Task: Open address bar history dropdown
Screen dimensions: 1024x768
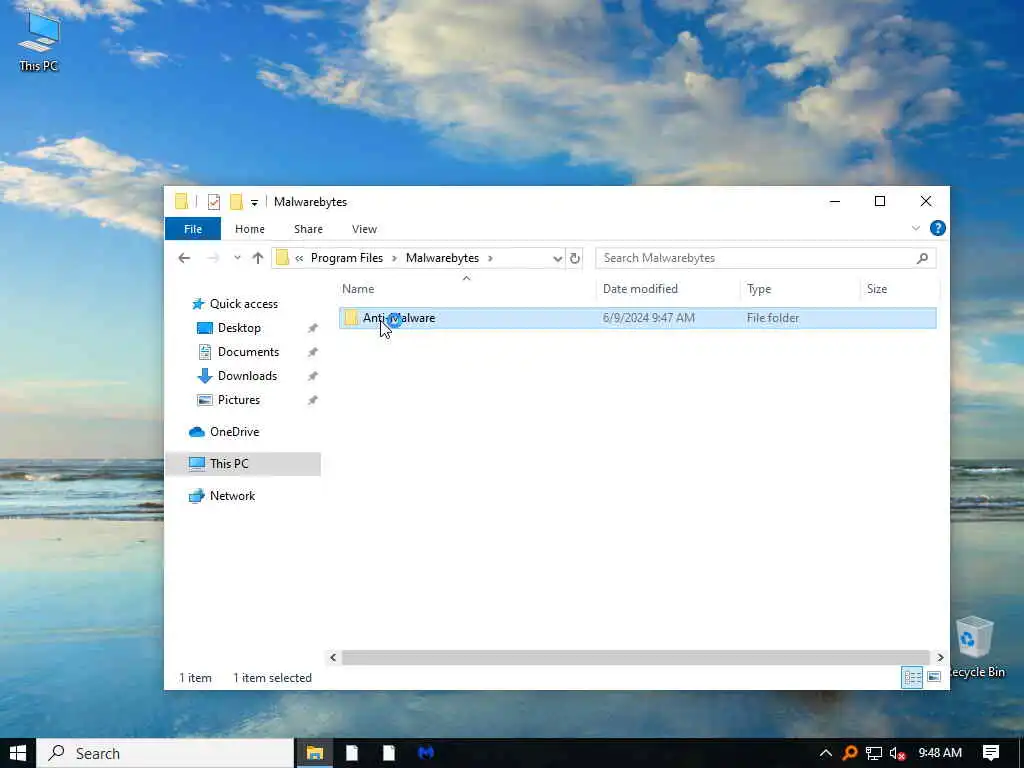Action: pos(557,259)
